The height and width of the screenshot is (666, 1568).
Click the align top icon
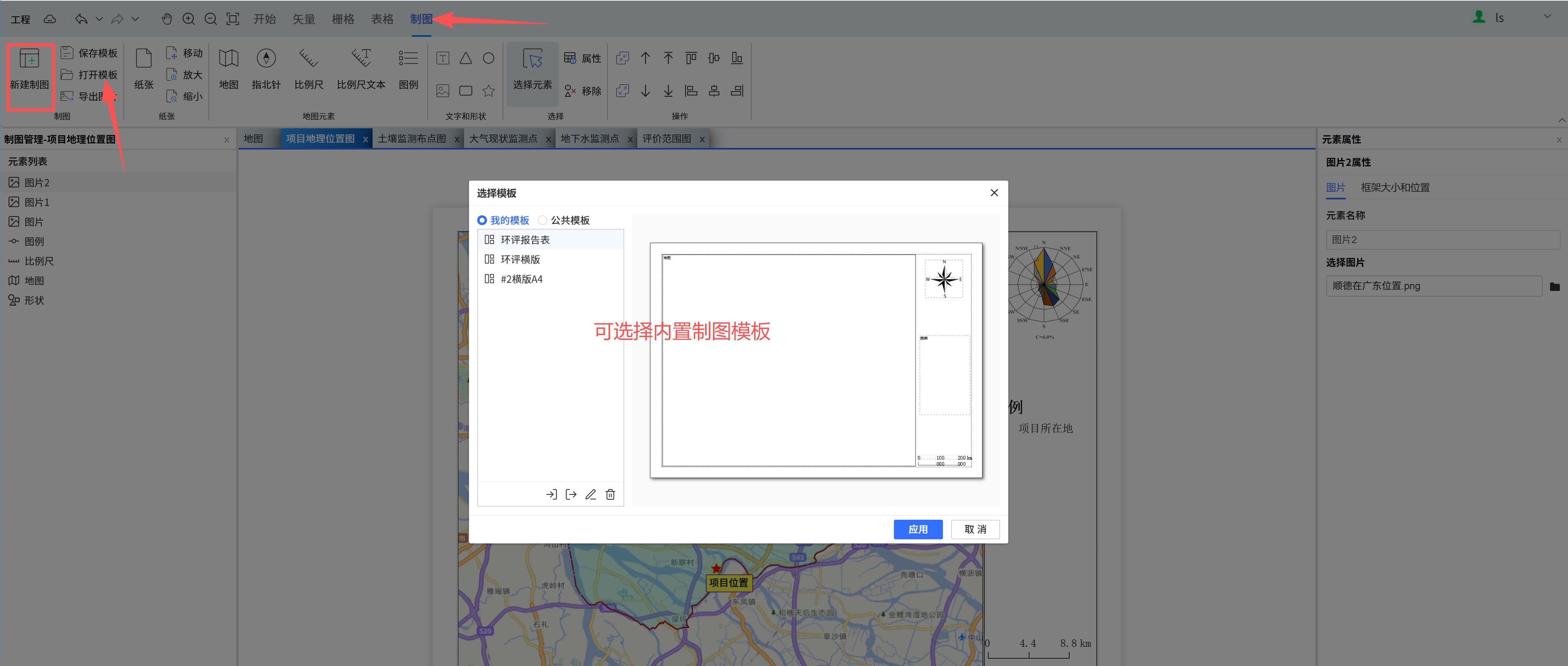[x=691, y=58]
